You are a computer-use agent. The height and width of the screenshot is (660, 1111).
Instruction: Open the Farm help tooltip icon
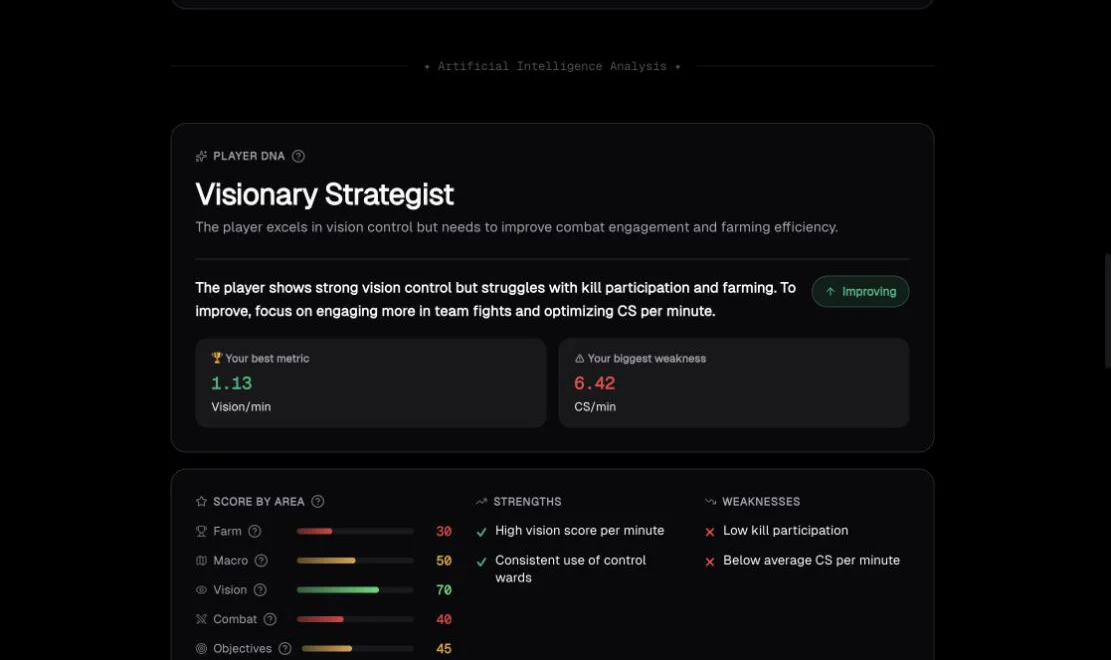pyautogui.click(x=254, y=531)
